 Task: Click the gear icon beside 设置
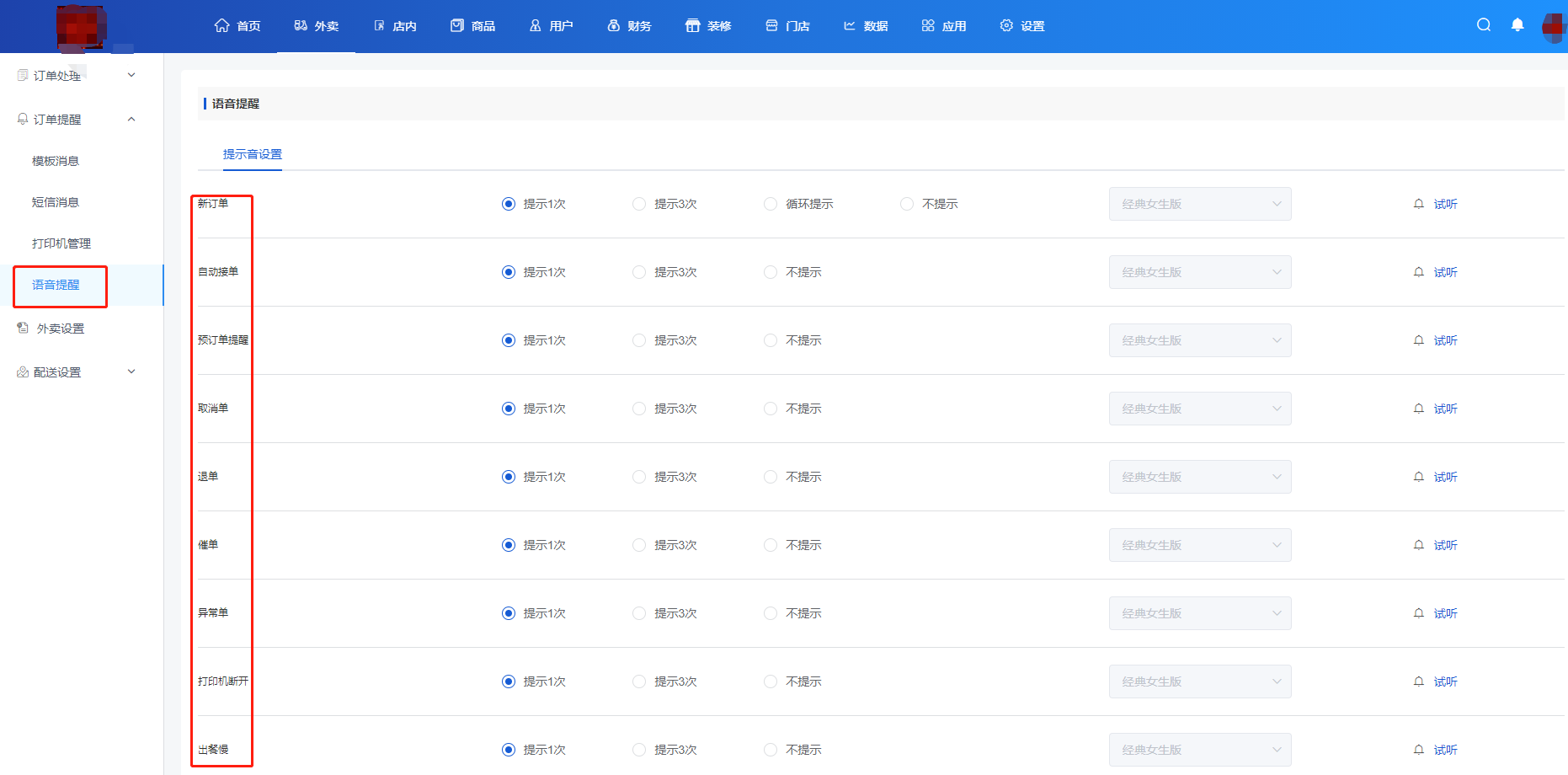click(x=1006, y=25)
